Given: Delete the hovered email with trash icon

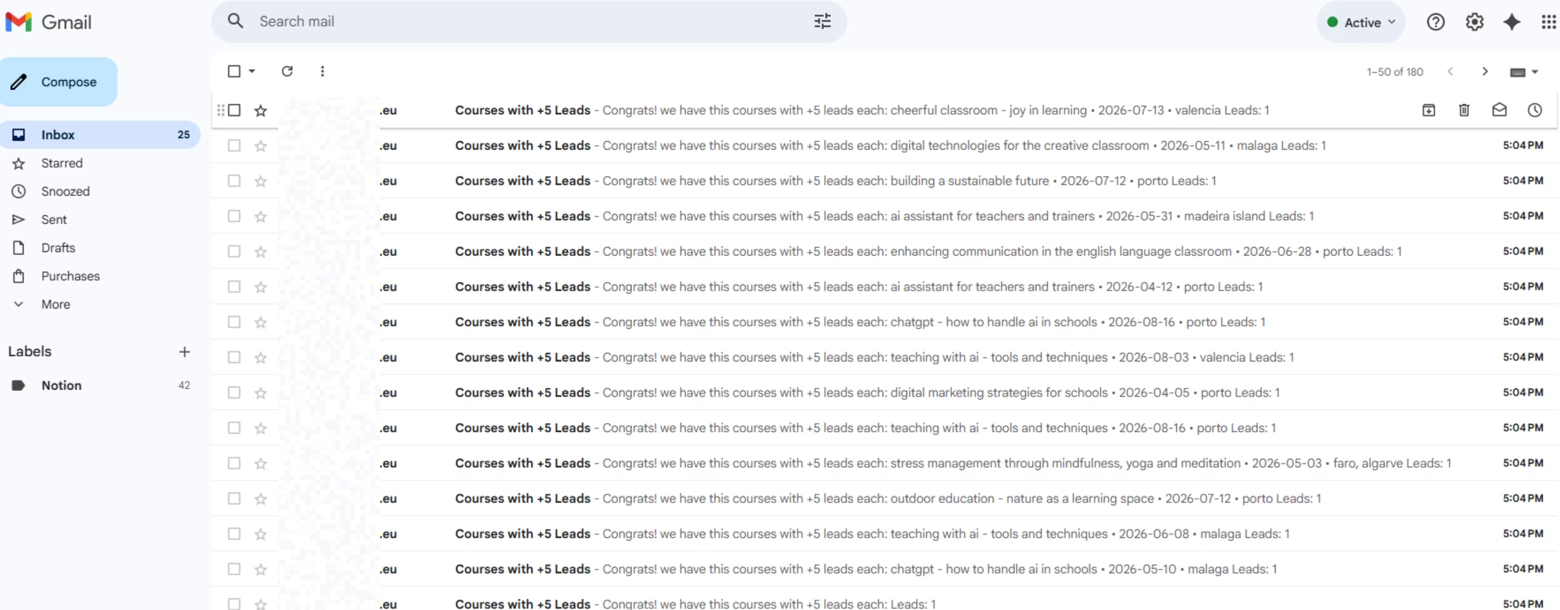Looking at the screenshot, I should point(1464,110).
